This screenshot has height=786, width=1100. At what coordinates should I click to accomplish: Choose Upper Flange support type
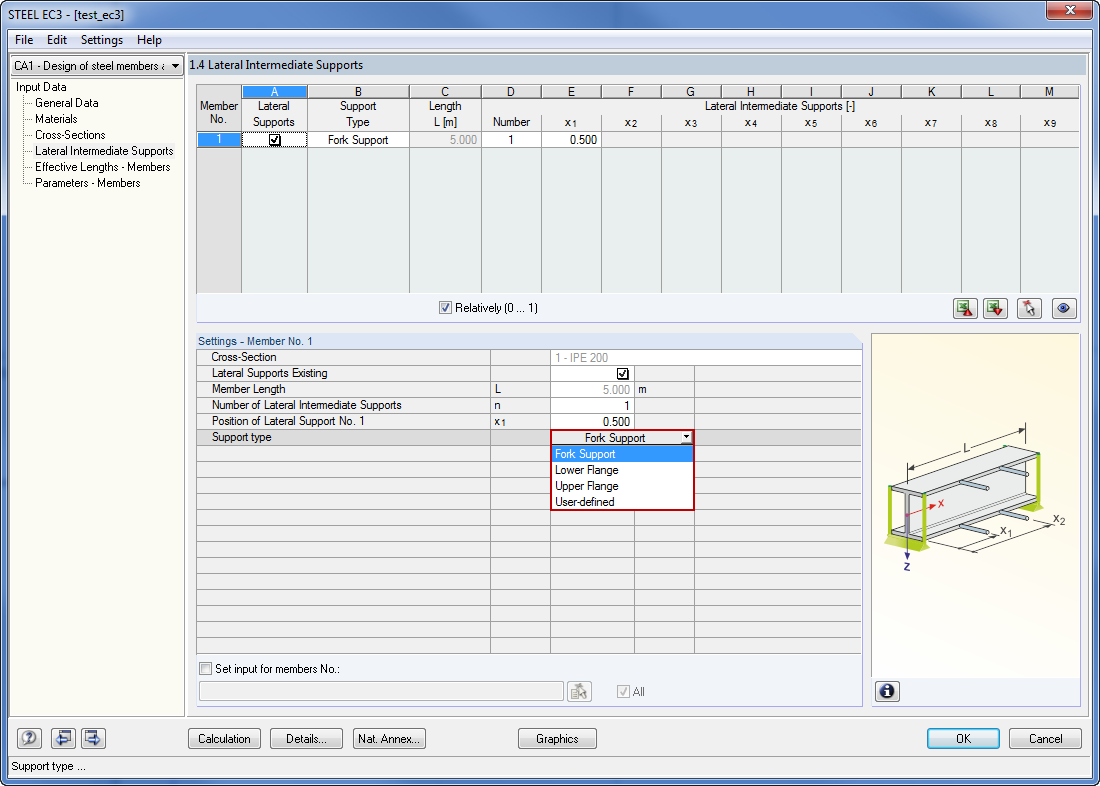622,486
